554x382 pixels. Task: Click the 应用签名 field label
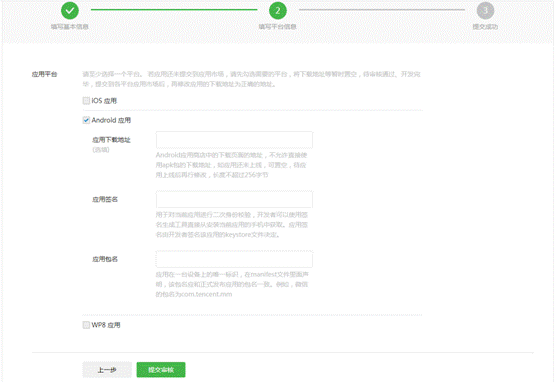pyautogui.click(x=105, y=200)
